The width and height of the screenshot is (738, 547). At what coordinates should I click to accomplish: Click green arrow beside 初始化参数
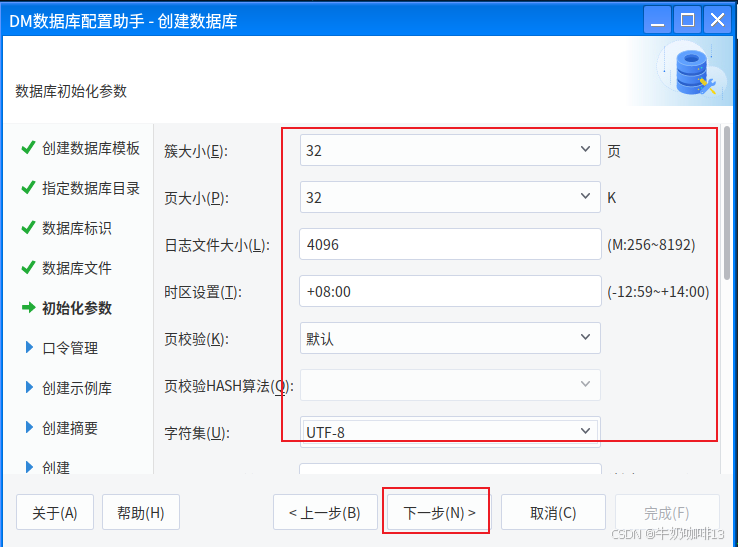pyautogui.click(x=29, y=308)
